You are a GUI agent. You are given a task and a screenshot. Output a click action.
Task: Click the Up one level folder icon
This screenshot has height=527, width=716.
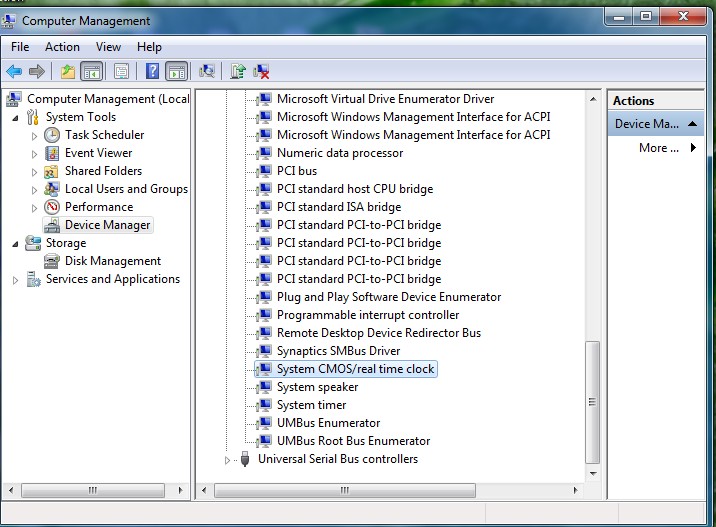(x=68, y=71)
